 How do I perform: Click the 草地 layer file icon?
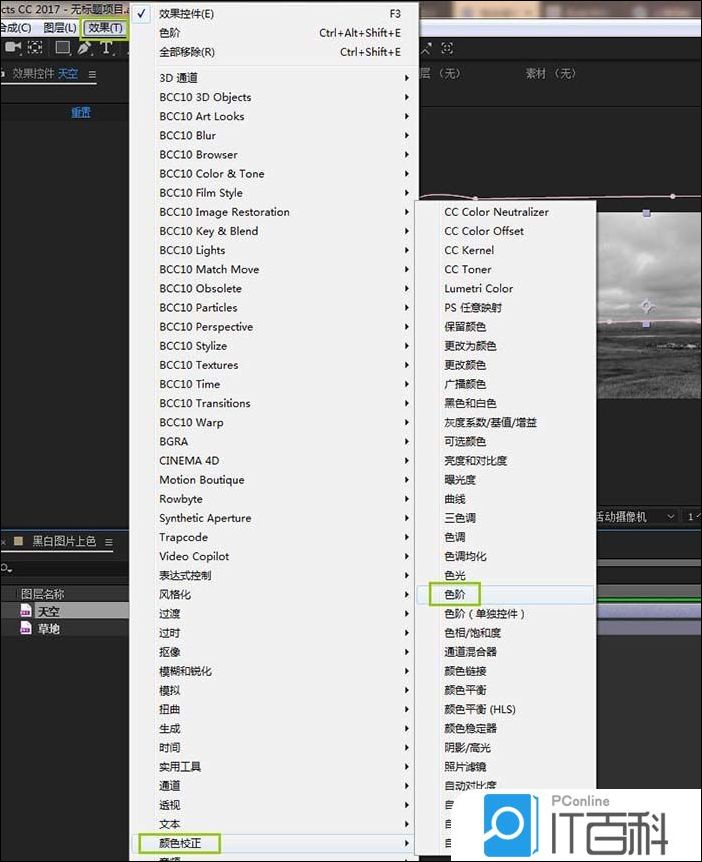[25, 628]
